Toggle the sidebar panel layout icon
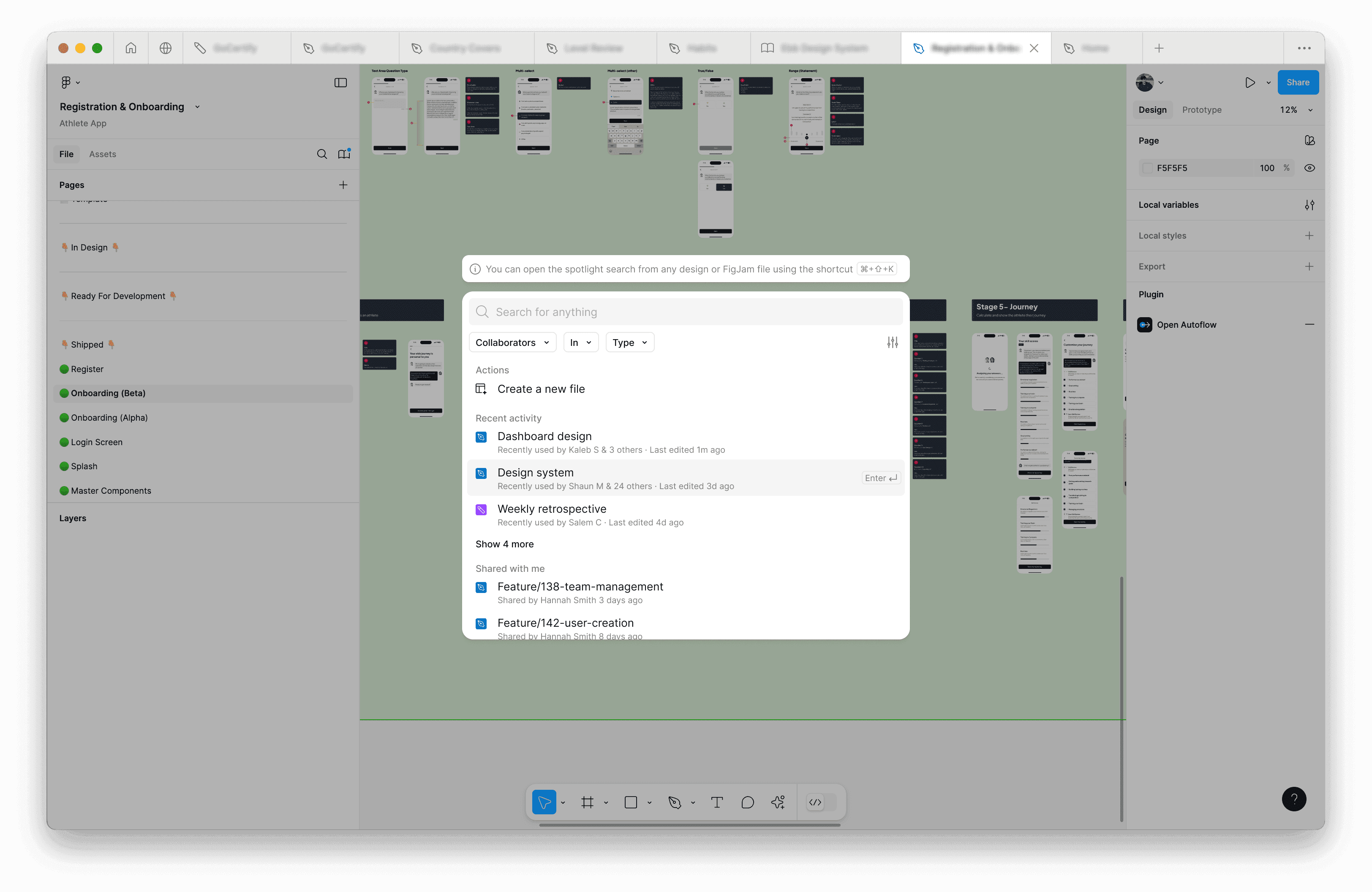The width and height of the screenshot is (1372, 892). pyautogui.click(x=341, y=82)
